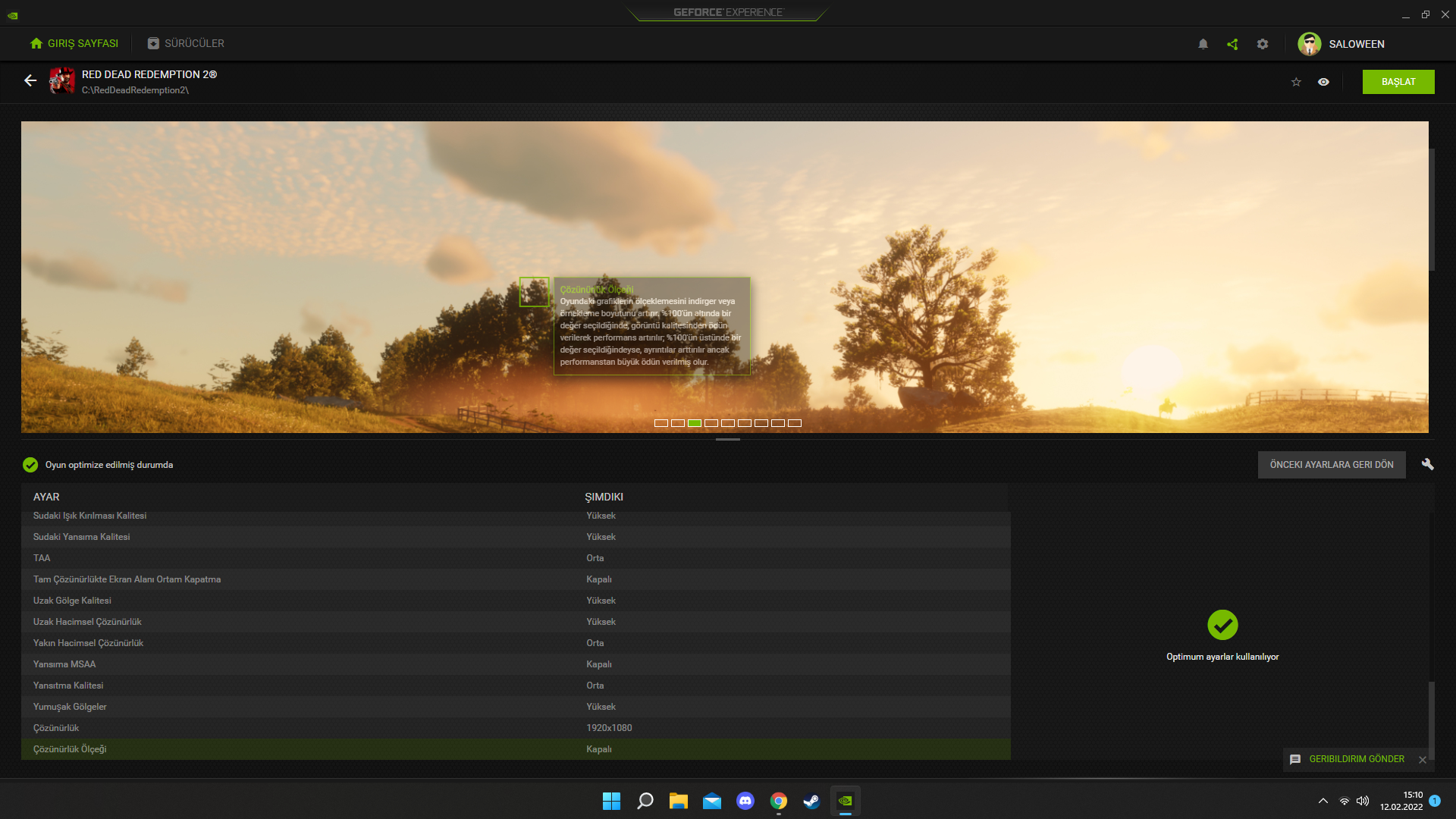
Task: Click the SALOWEEN username
Action: [x=1357, y=44]
